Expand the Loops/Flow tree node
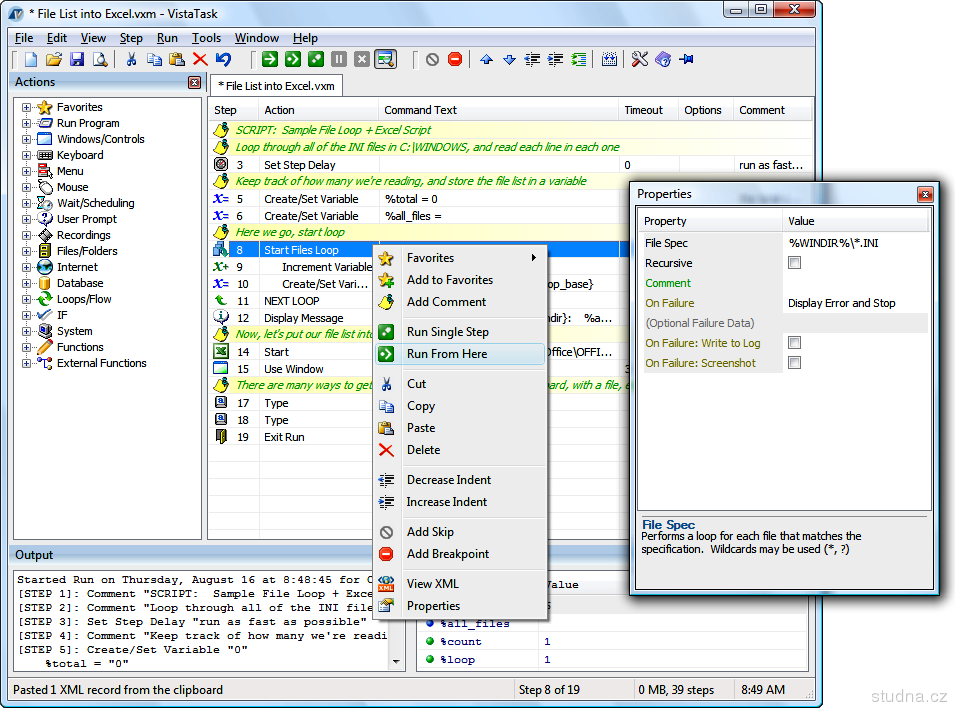This screenshot has height=708, width=955. (27, 299)
